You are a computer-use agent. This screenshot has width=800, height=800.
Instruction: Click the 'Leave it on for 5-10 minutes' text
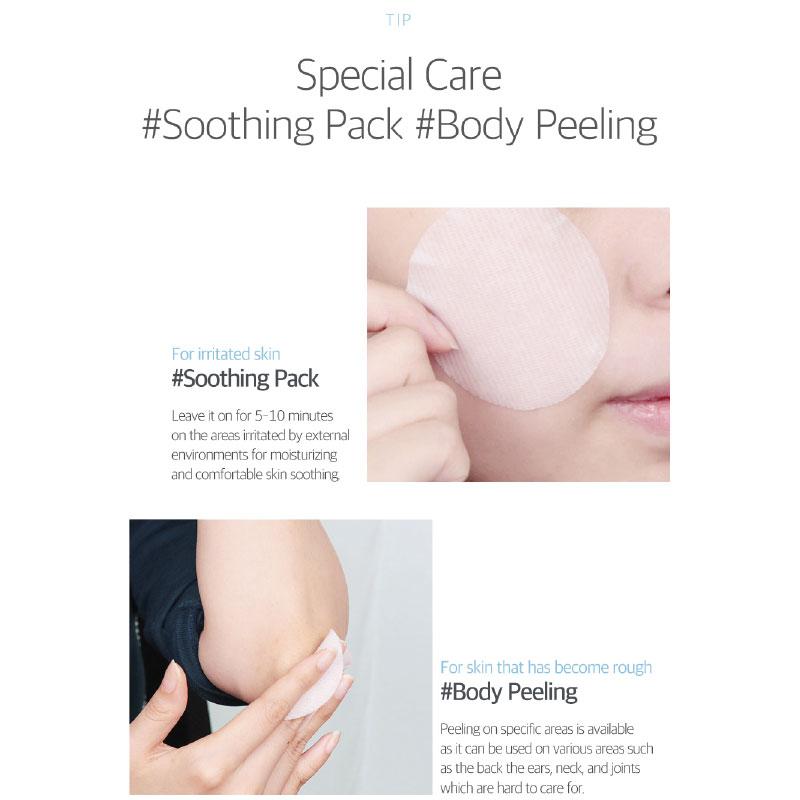[252, 416]
